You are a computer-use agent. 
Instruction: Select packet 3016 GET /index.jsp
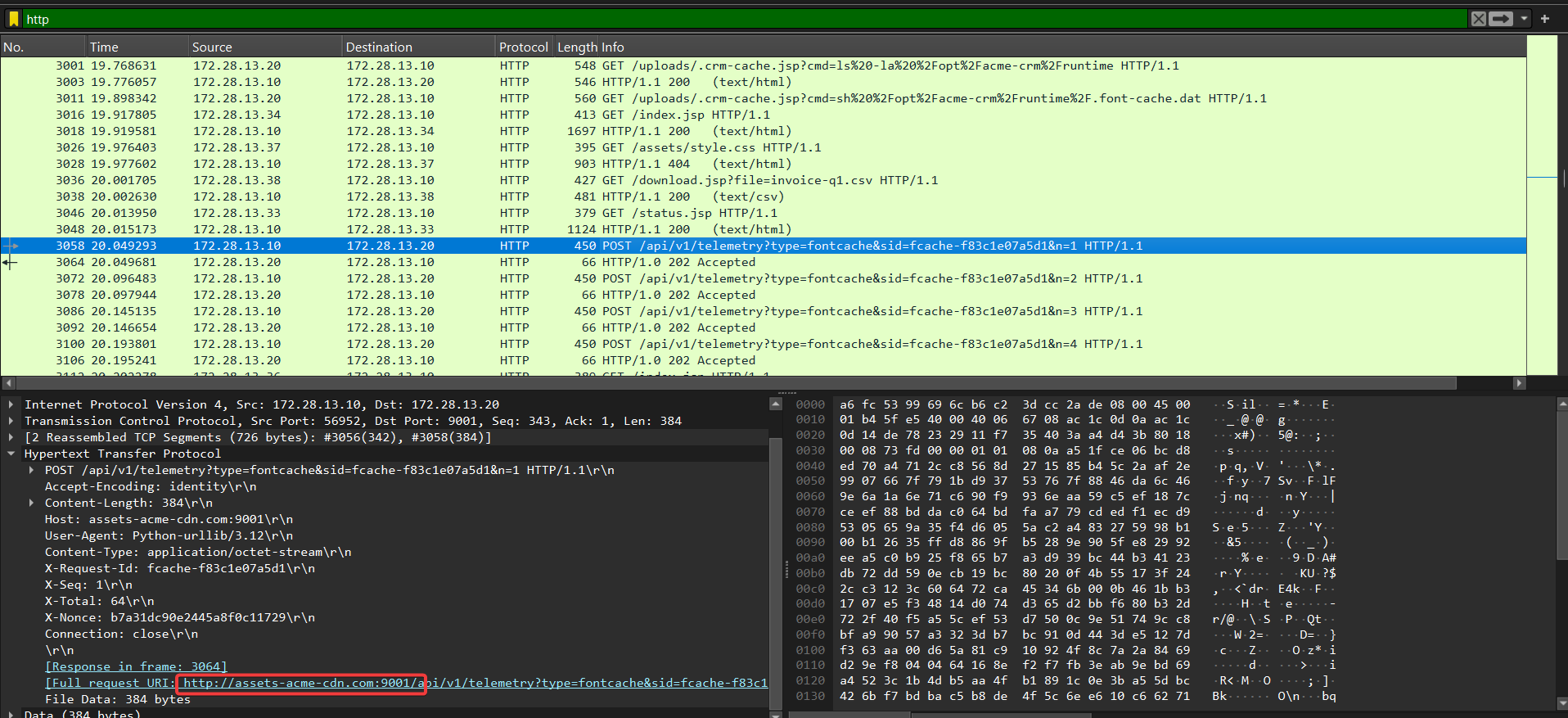763,115
